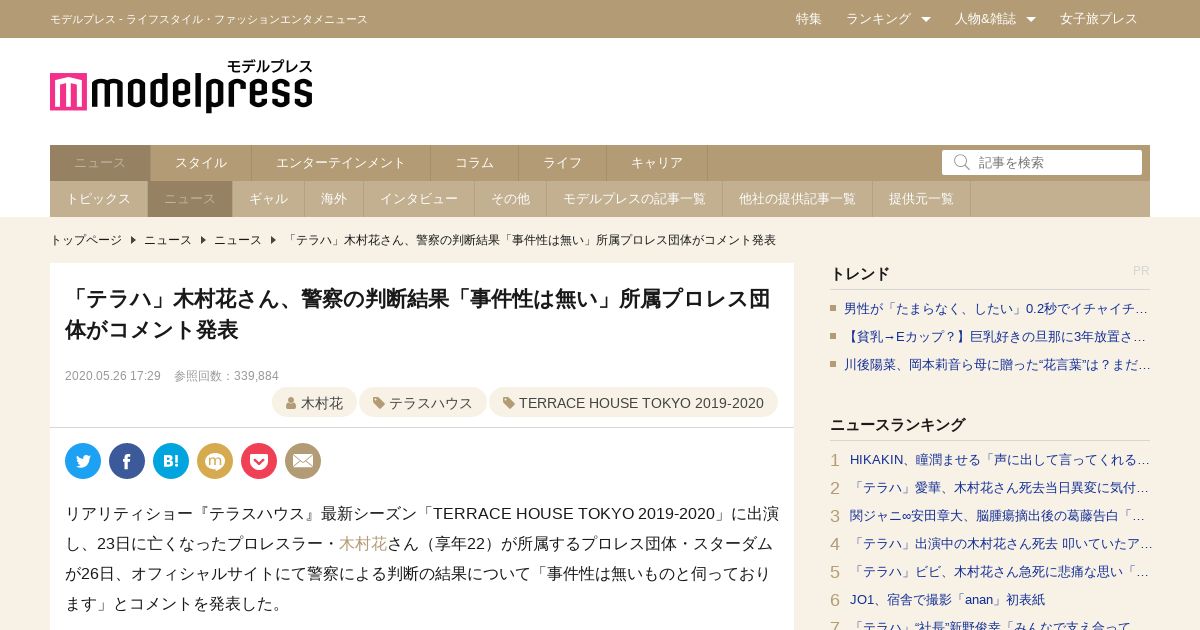The height and width of the screenshot is (630, 1200).
Task: Open ranking 5 ビビ article
Action: 1000,572
